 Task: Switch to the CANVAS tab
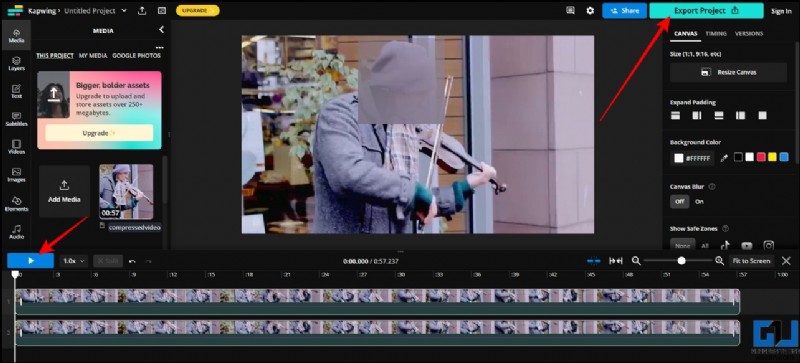[686, 33]
